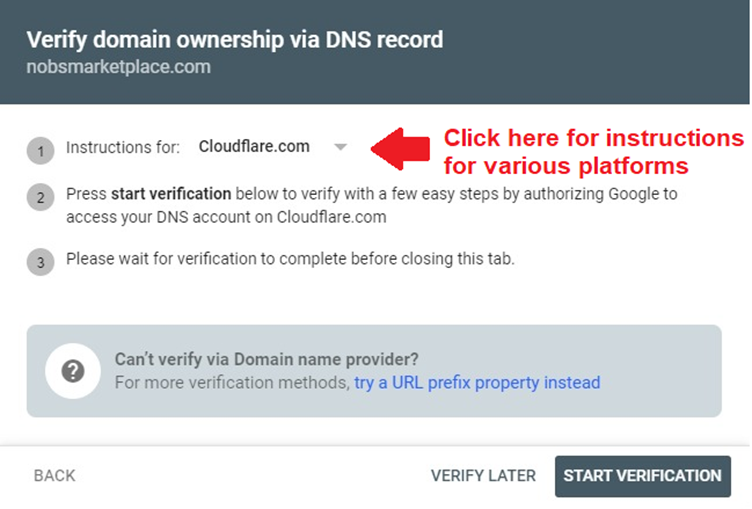Click the 'Can't verify via Domain name provider?' heading
This screenshot has width=752, height=509.
(266, 359)
